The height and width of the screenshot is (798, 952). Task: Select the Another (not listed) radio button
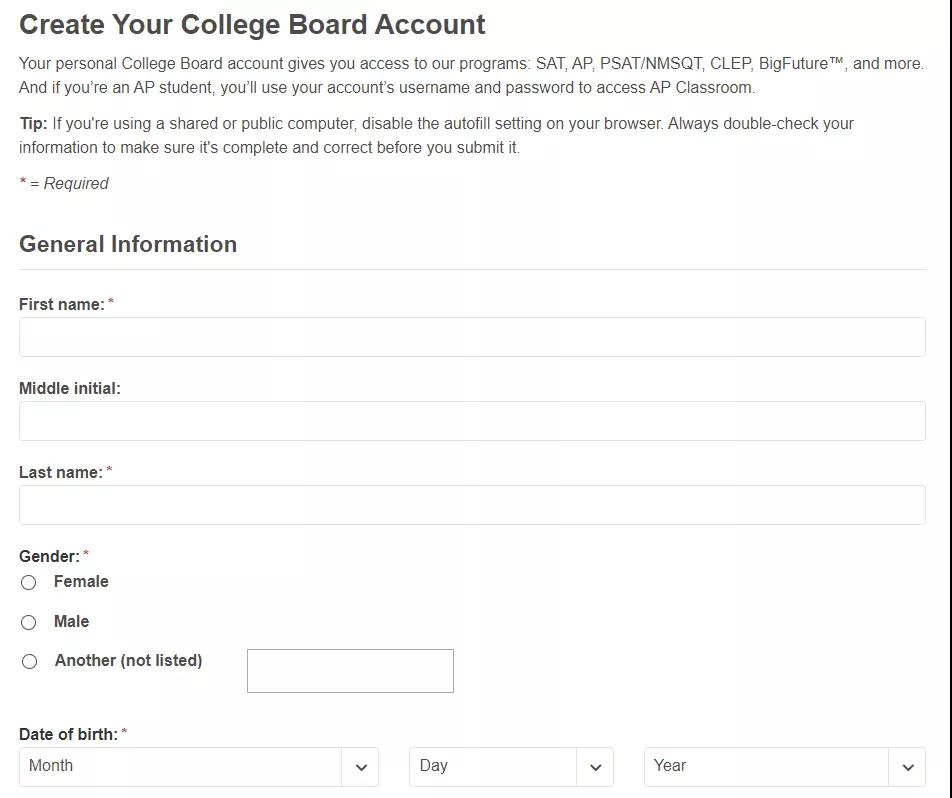30,661
